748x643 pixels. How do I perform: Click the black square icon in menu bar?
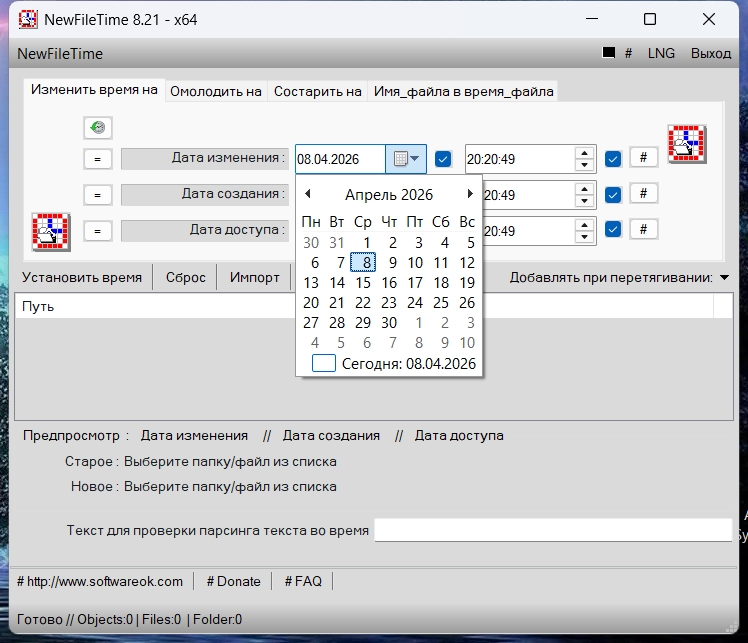pyautogui.click(x=609, y=52)
